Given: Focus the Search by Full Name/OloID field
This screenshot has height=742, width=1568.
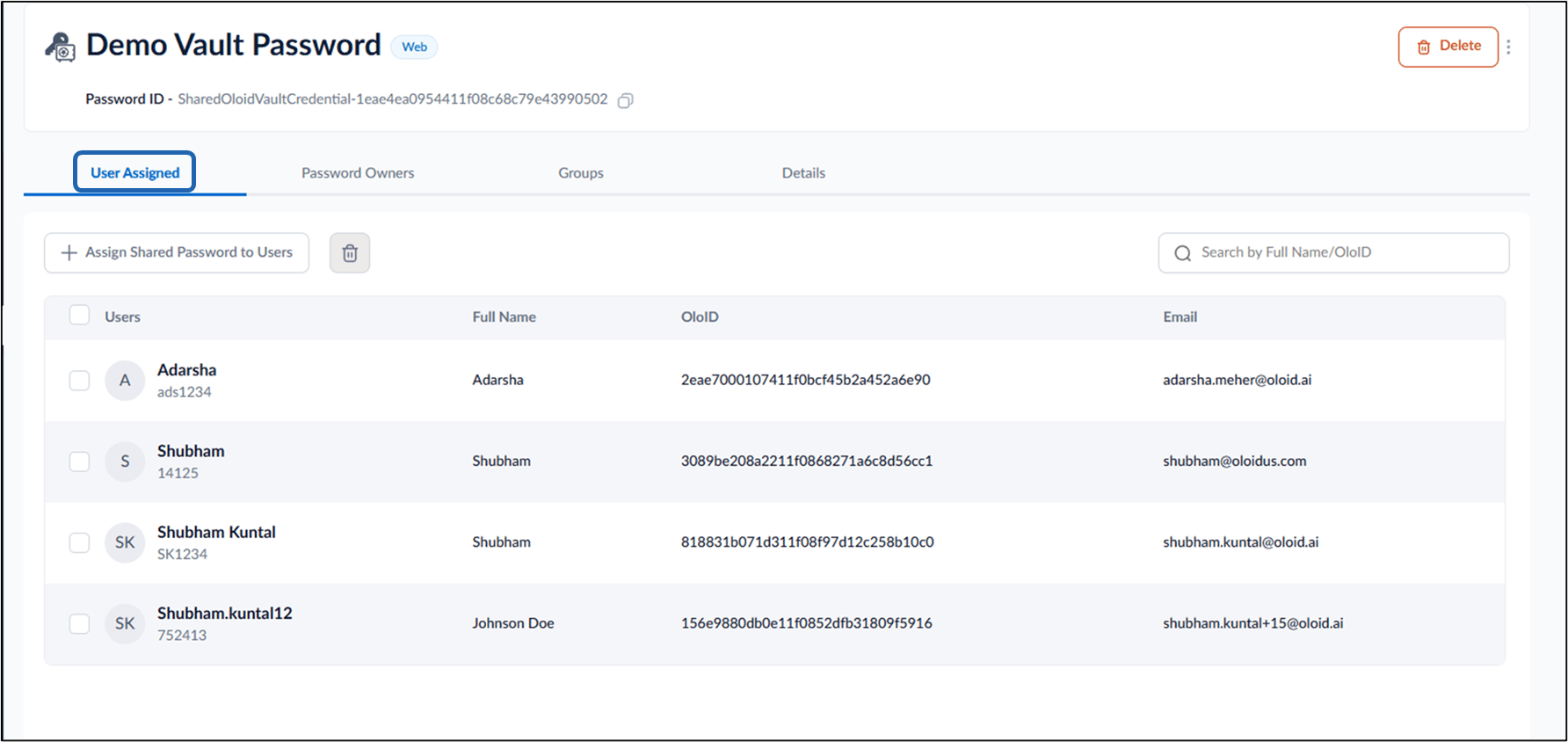Looking at the screenshot, I should click(x=1333, y=252).
